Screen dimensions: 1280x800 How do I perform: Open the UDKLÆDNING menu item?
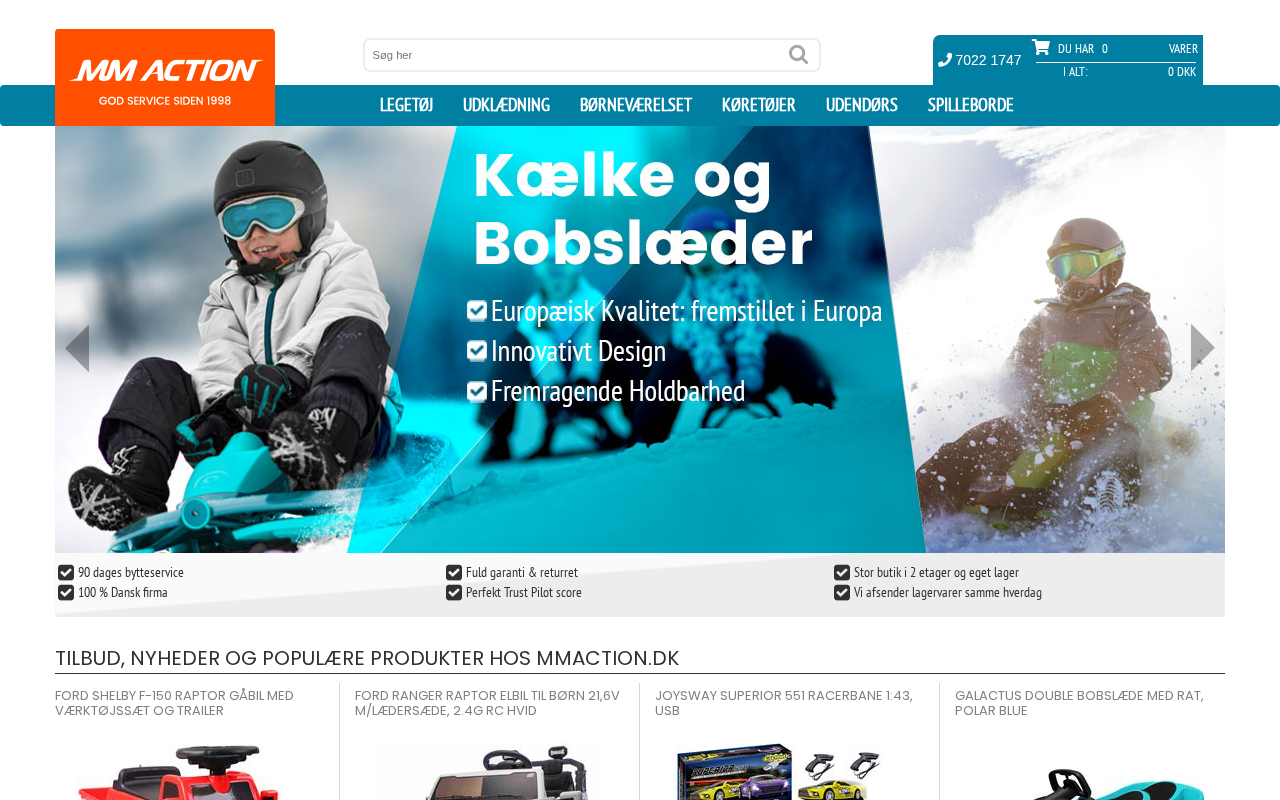pos(506,105)
